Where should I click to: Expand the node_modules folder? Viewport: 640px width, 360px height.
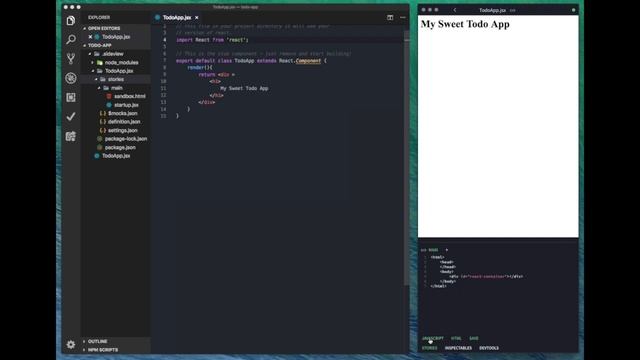93,62
